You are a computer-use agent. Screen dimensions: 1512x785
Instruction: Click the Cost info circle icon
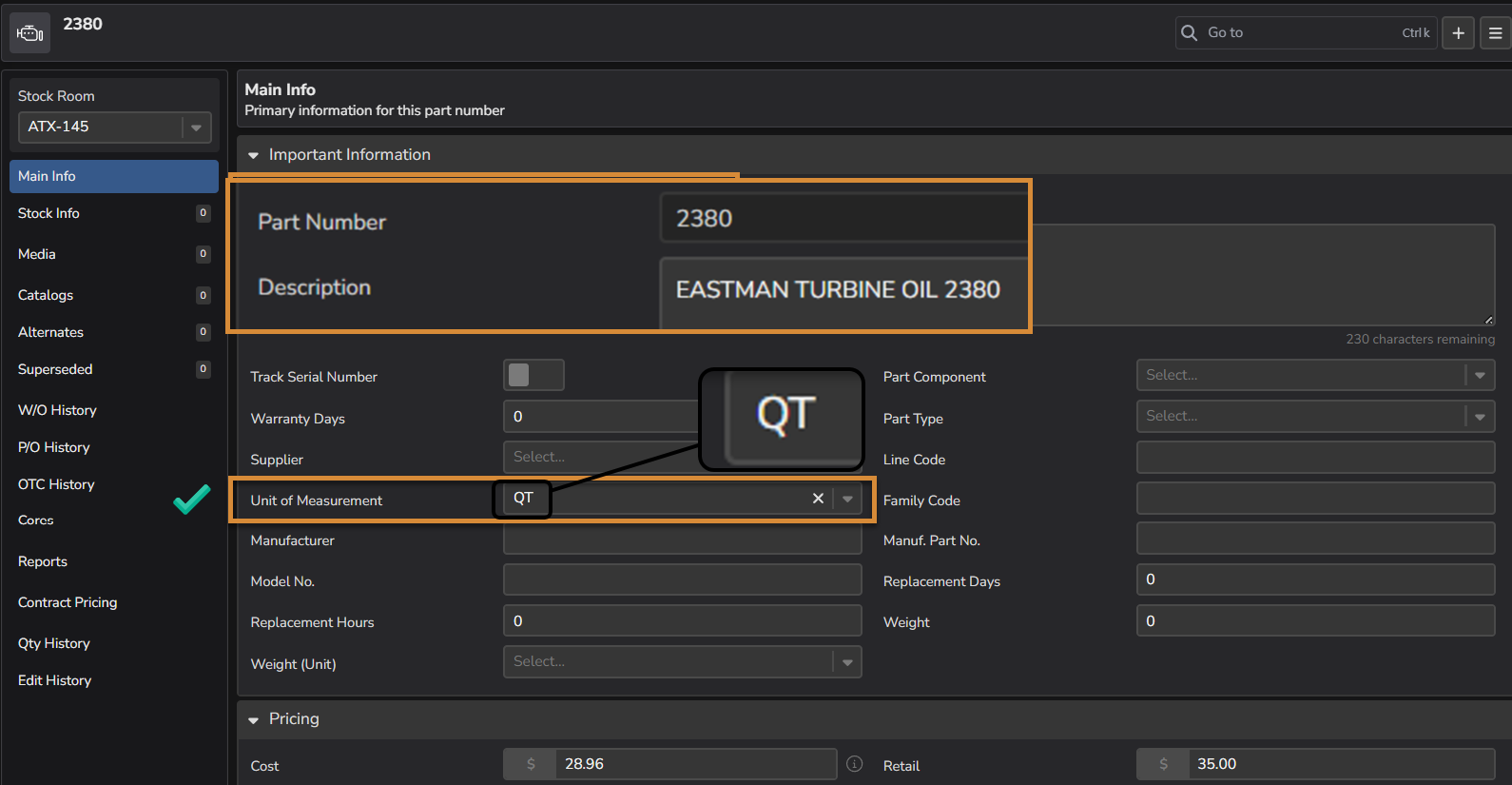tap(854, 764)
